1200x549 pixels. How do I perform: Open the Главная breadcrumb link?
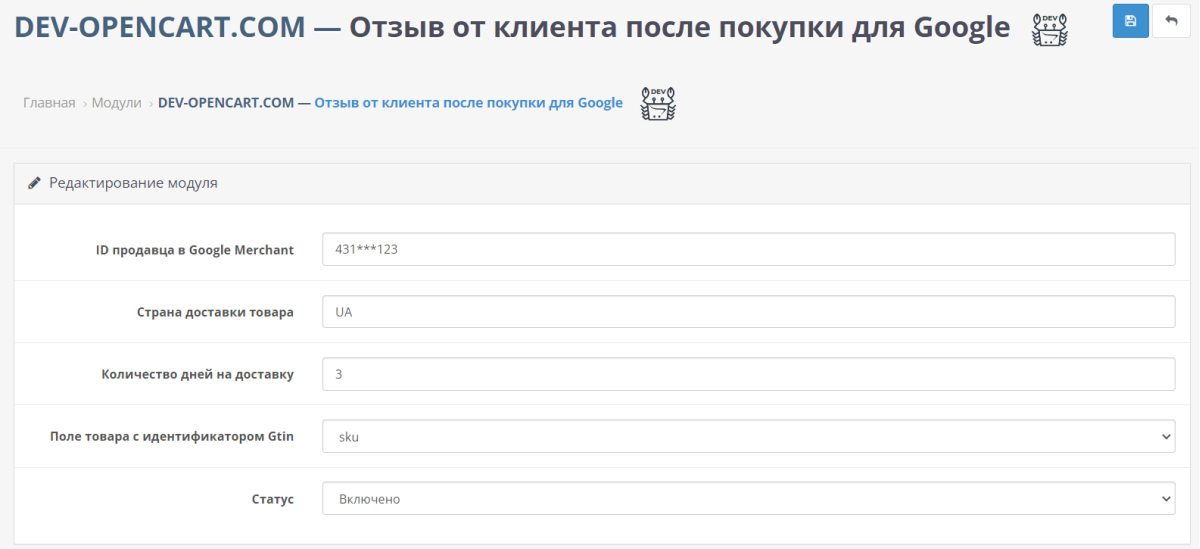click(49, 103)
